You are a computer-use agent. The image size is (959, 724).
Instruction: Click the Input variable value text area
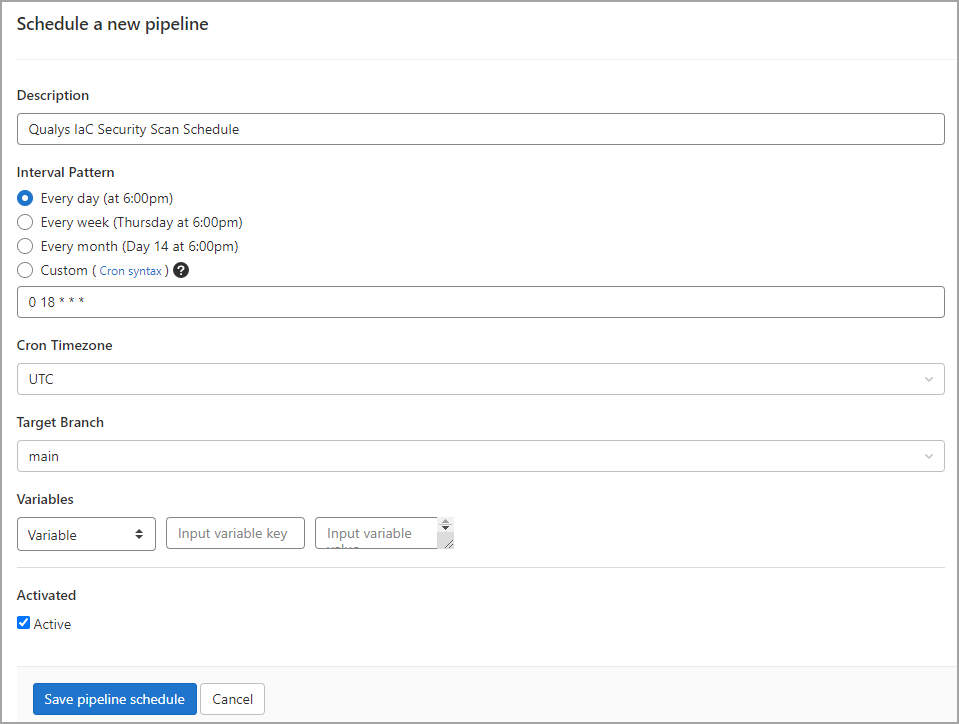(376, 533)
